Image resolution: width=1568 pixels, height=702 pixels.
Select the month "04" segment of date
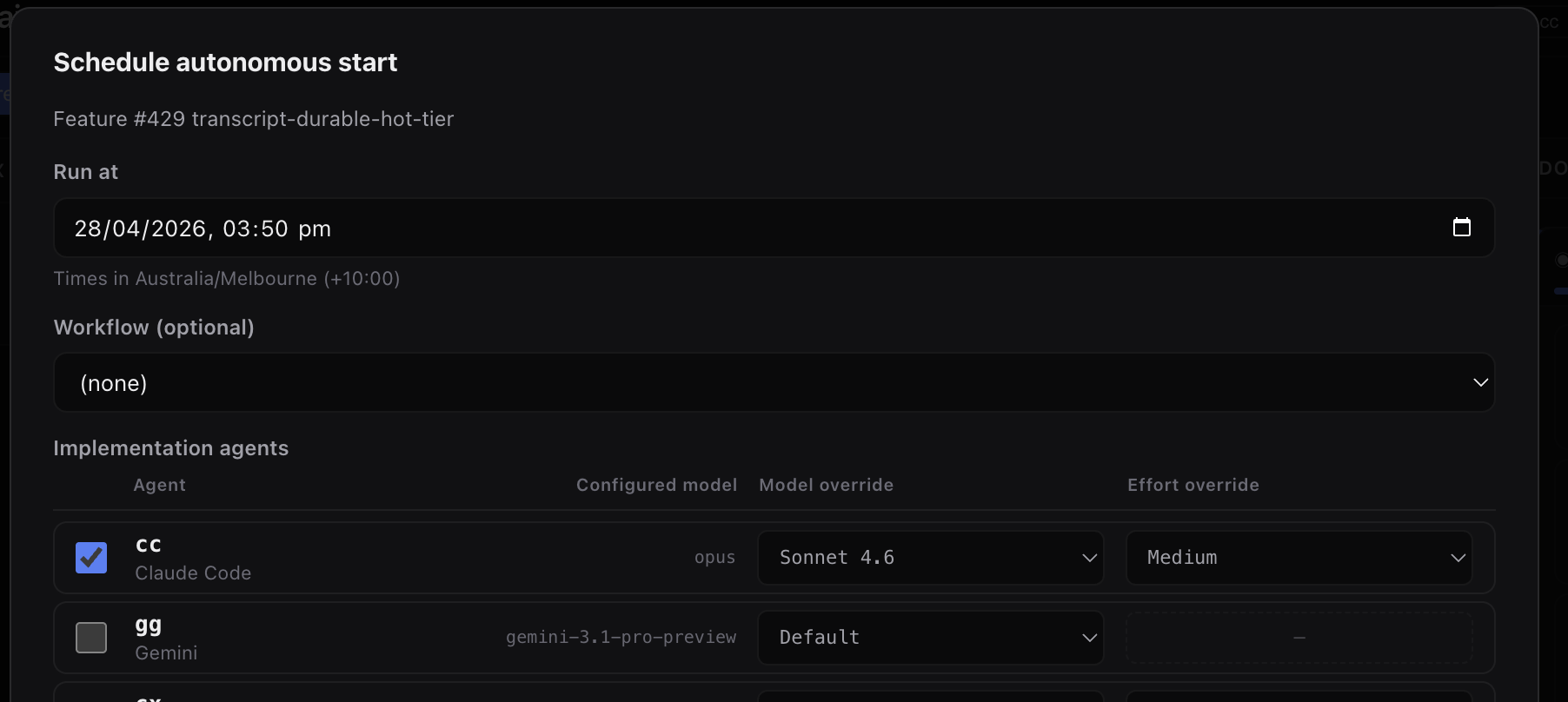126,228
